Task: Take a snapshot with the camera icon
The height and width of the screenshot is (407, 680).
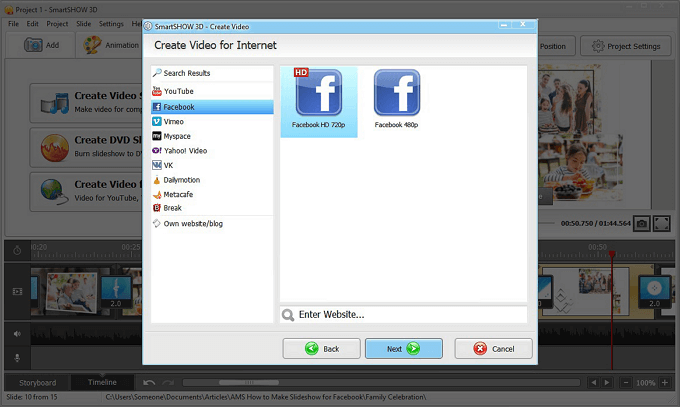Action: [x=641, y=224]
